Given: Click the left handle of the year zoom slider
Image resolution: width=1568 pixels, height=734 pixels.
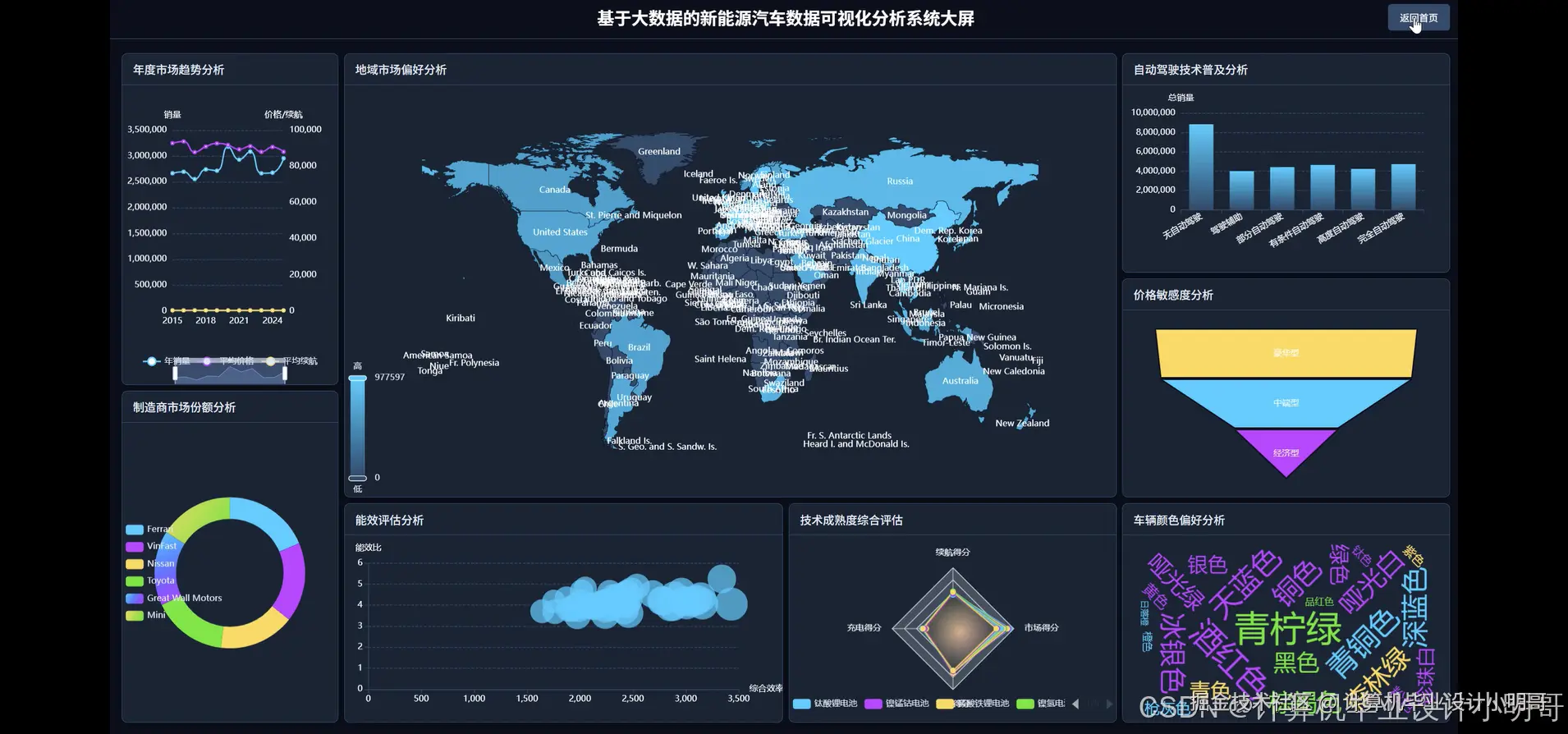Looking at the screenshot, I should (175, 374).
